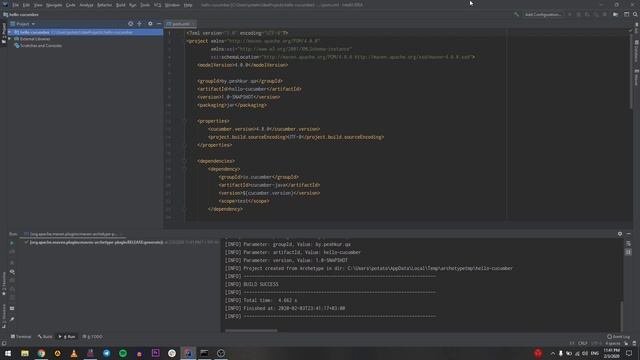Open the File menu
640x360 pixels.
tap(16, 5)
